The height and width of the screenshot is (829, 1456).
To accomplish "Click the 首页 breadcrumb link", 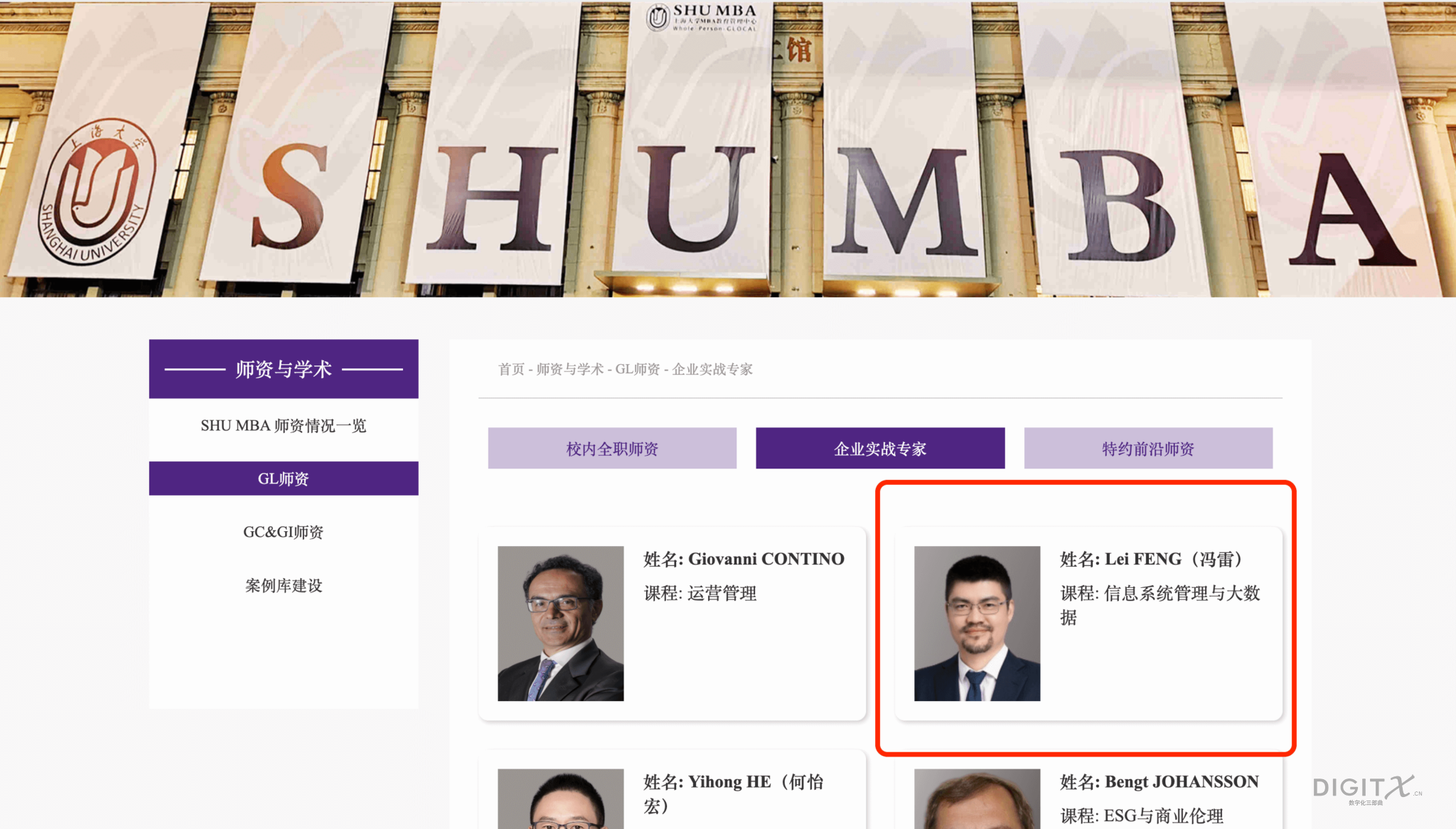I will (510, 369).
